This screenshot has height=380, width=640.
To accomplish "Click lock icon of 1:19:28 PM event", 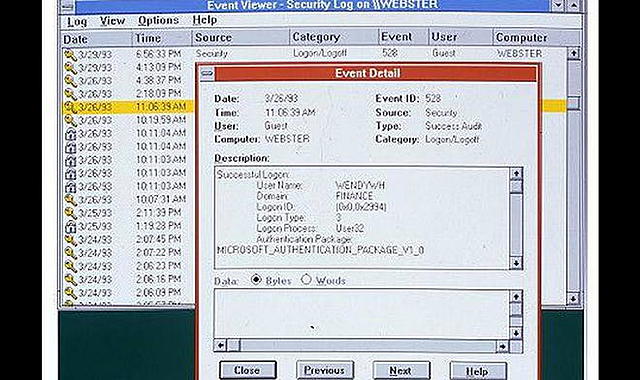I will (x=70, y=227).
